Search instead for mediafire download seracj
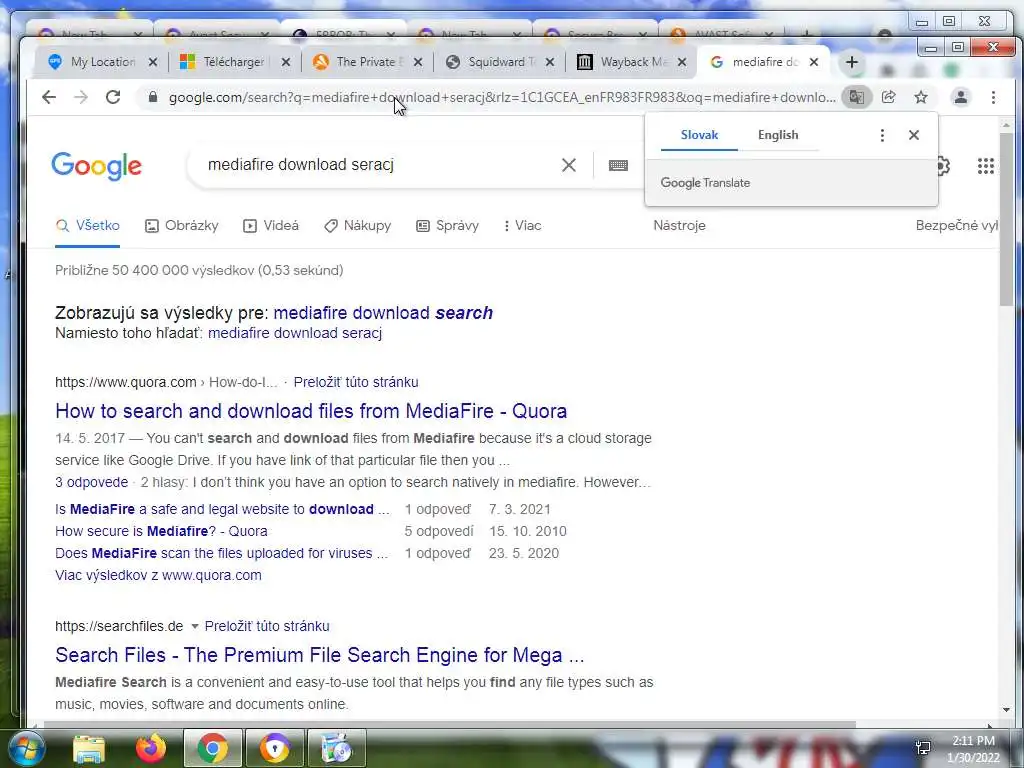The width and height of the screenshot is (1024, 768). tap(295, 333)
